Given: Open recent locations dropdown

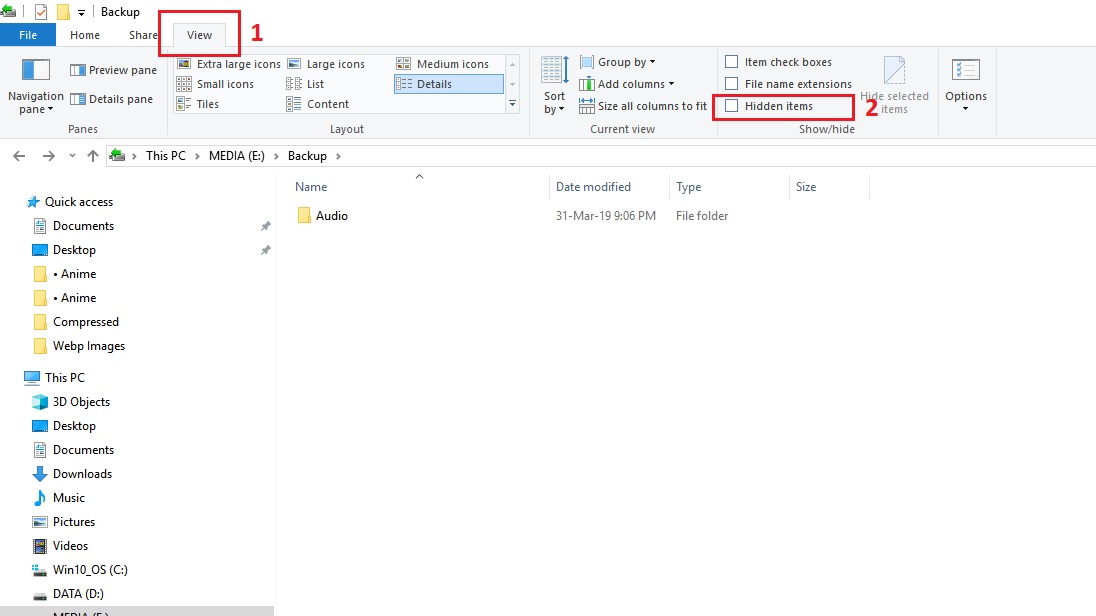Looking at the screenshot, I should (72, 156).
